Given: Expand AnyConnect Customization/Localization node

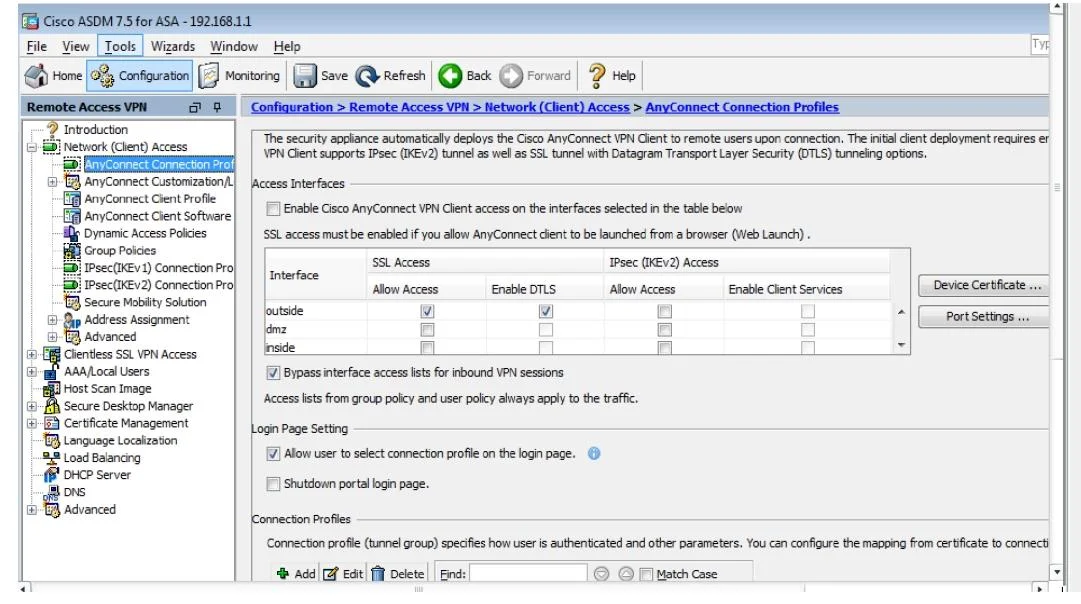Looking at the screenshot, I should point(52,182).
